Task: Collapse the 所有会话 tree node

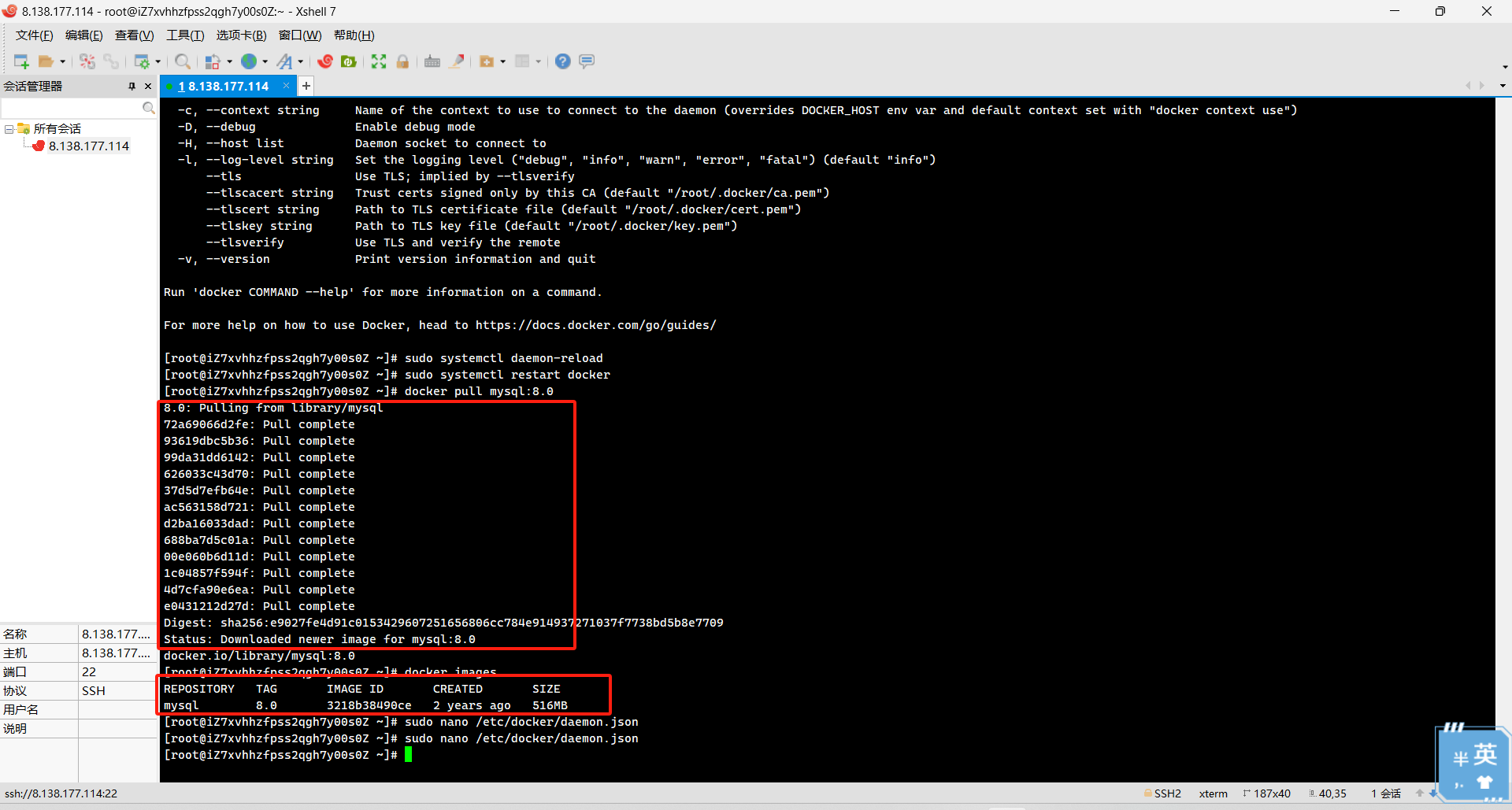Action: (x=9, y=129)
